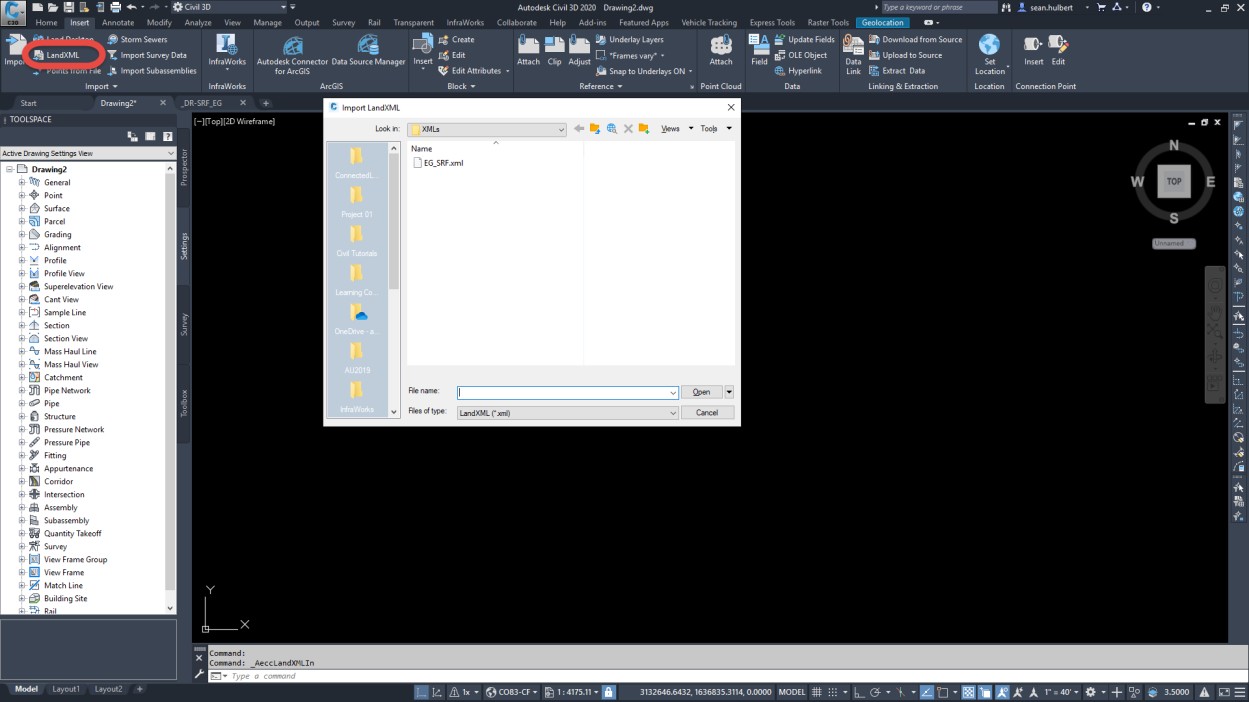This screenshot has height=702, width=1249.
Task: Open the File name history dropdown
Action: coord(673,393)
